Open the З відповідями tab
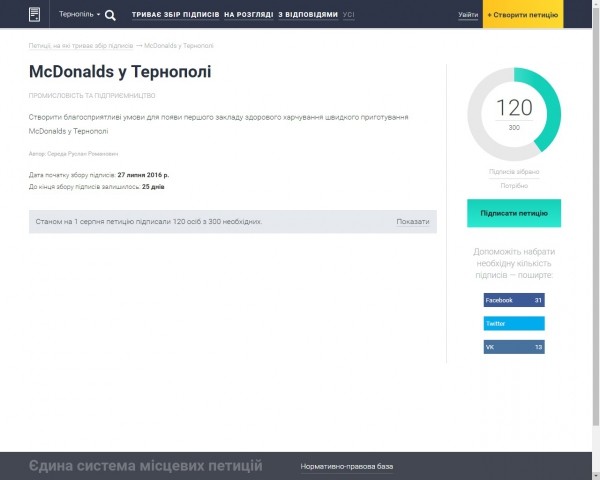The height and width of the screenshot is (480, 600). [x=308, y=15]
